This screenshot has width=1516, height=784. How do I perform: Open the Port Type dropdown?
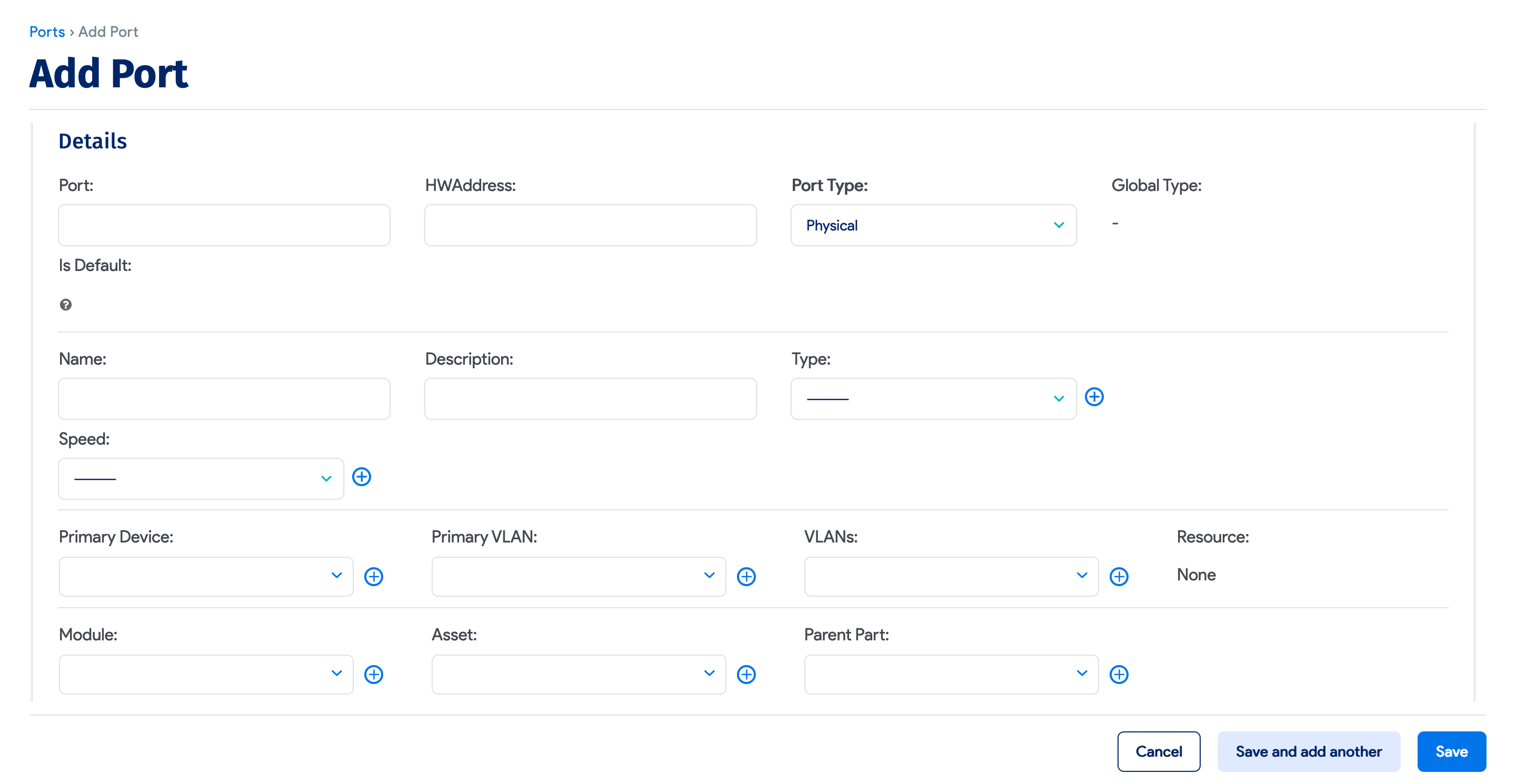pos(933,225)
